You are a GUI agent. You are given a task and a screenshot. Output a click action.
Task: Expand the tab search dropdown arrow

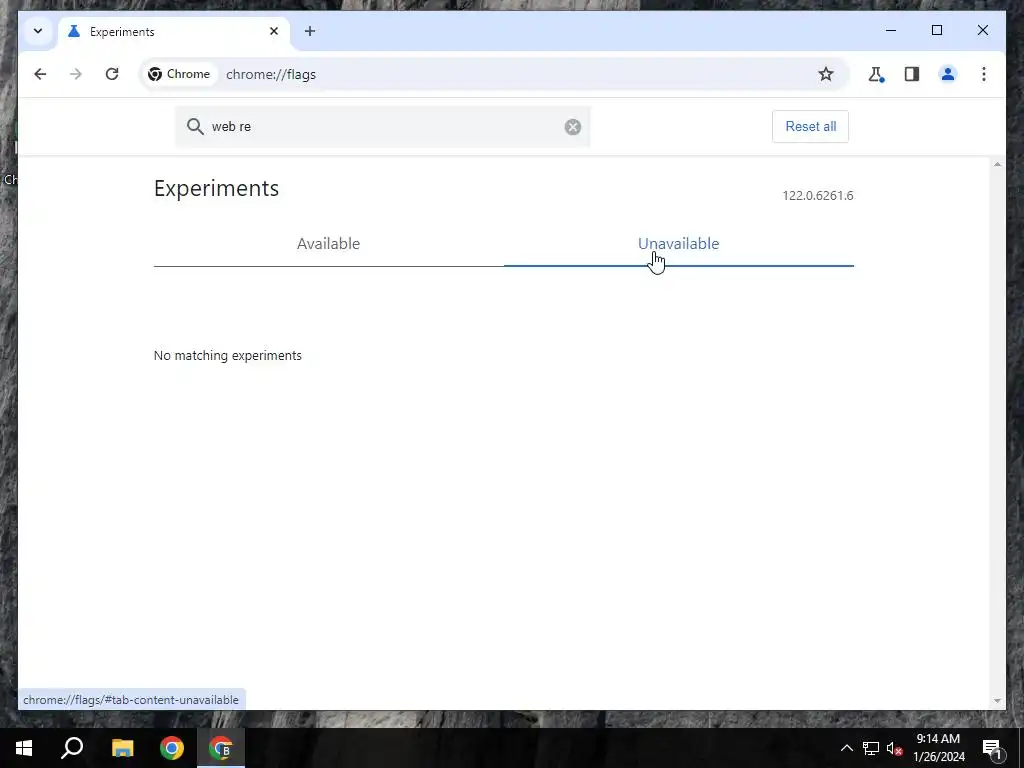(38, 31)
